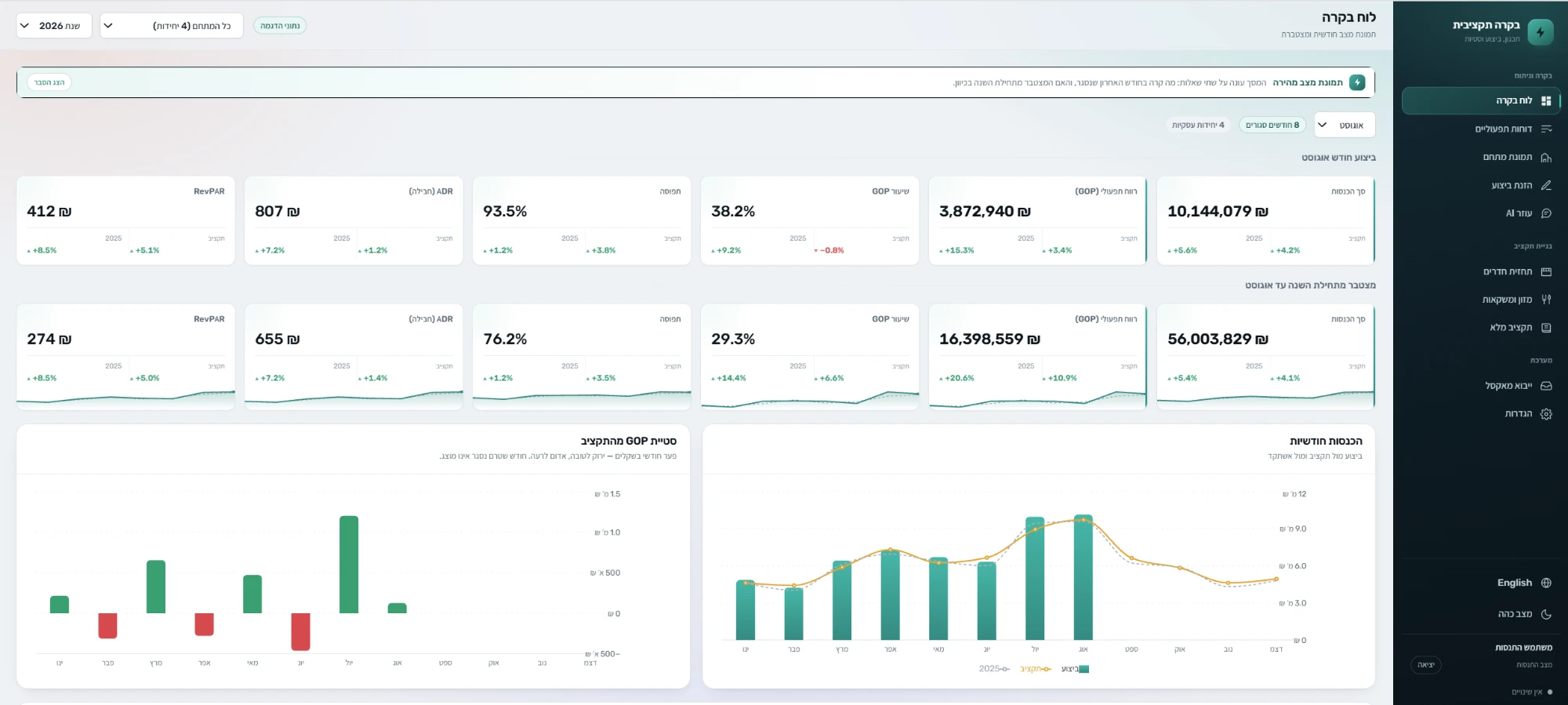The image size is (1568, 705).
Task: Go to לוח בקרה in the sidebar
Action: (1480, 101)
